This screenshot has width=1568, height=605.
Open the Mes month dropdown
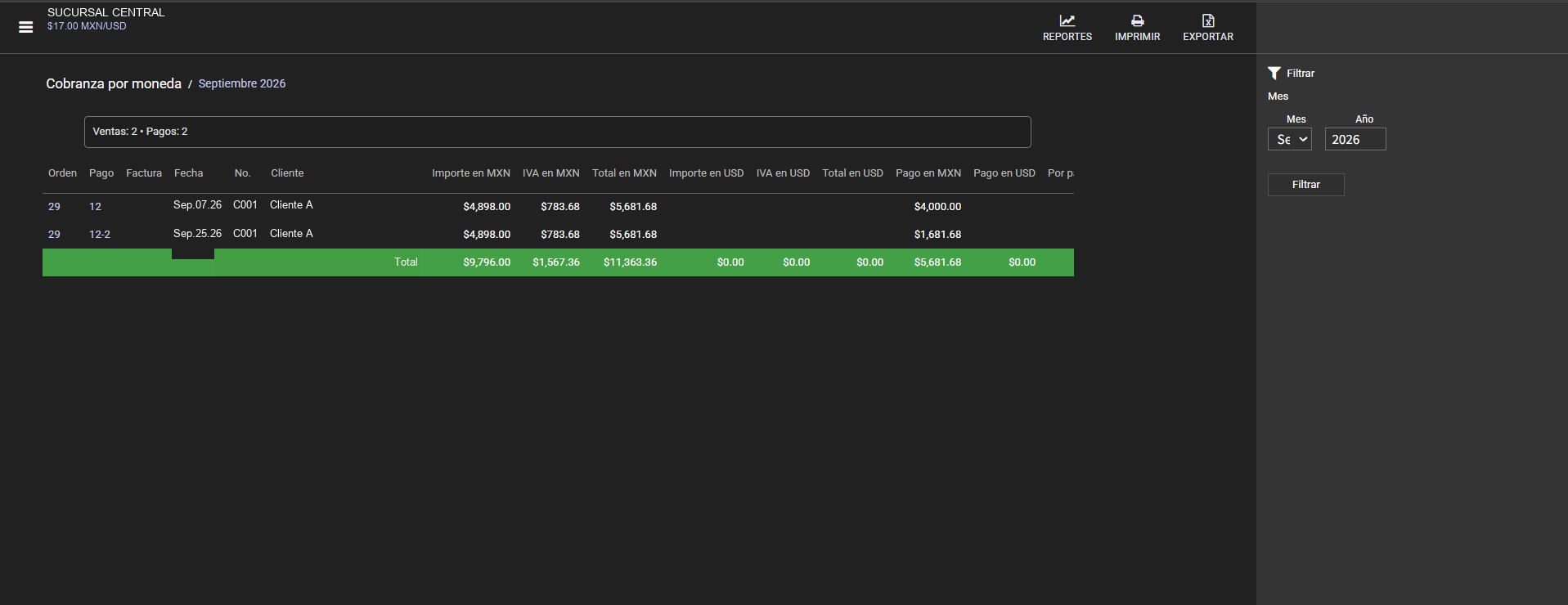(1290, 139)
